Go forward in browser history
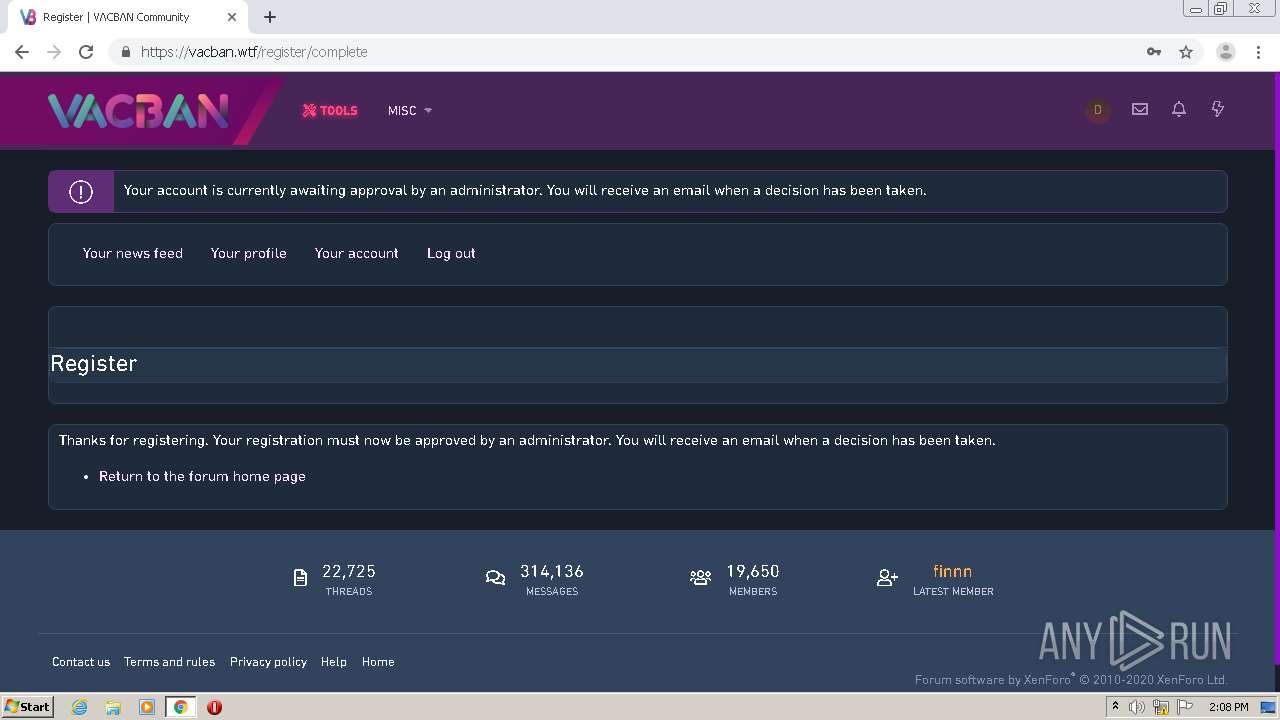The height and width of the screenshot is (720, 1280). point(54,52)
